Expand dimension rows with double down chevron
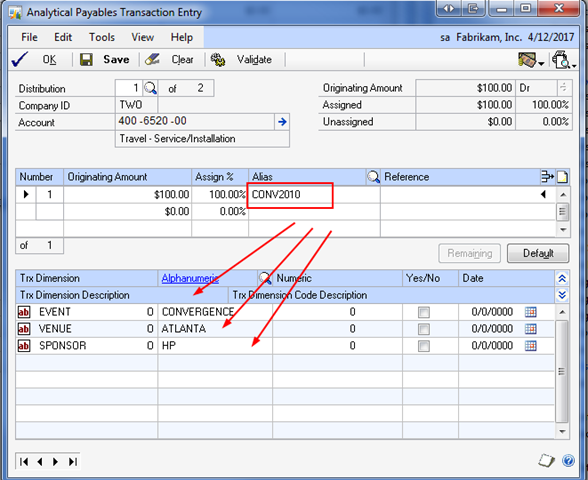 (562, 295)
